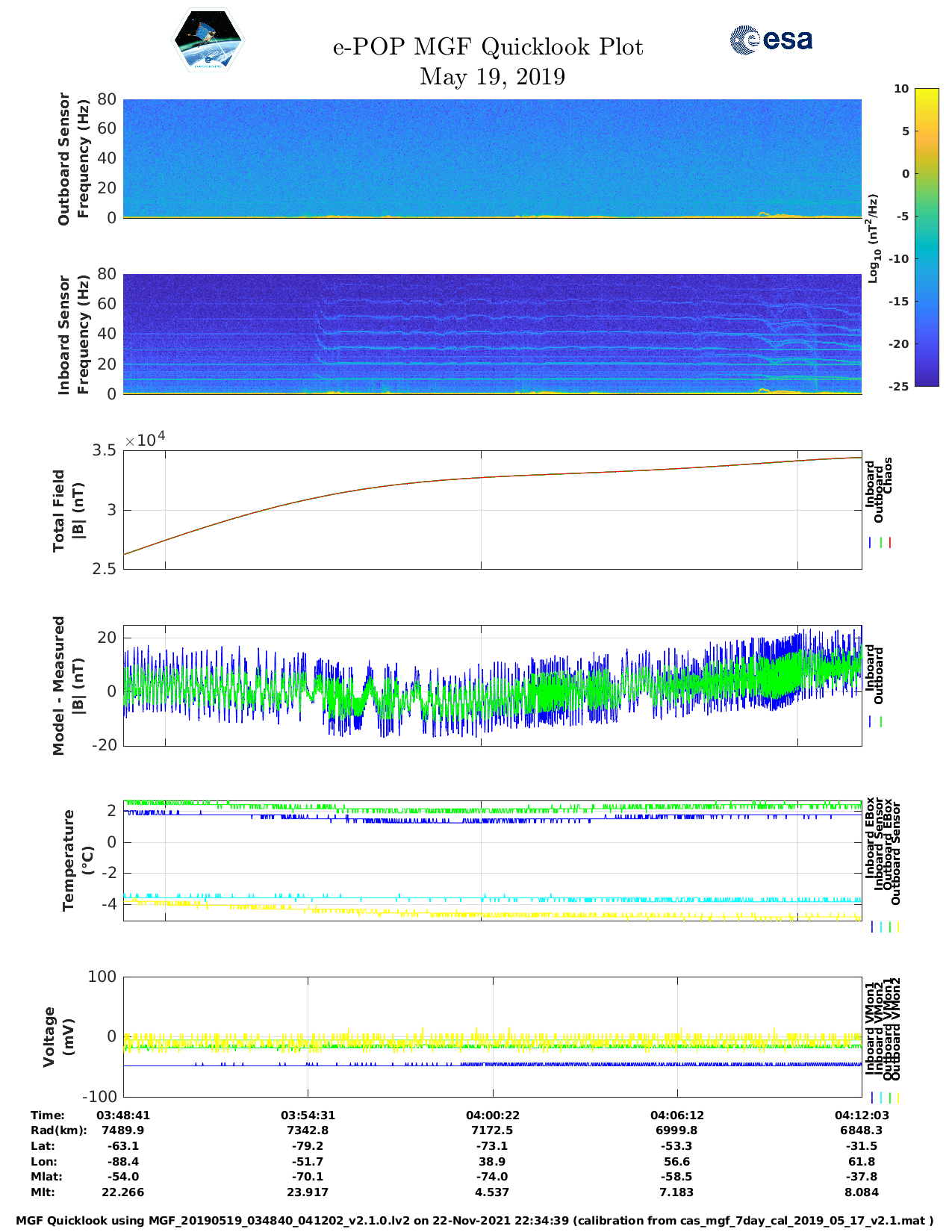The height and width of the screenshot is (1232, 952).
Task: Select yellow legend marker beside Temperature plot
Action: pyautogui.click(x=897, y=927)
